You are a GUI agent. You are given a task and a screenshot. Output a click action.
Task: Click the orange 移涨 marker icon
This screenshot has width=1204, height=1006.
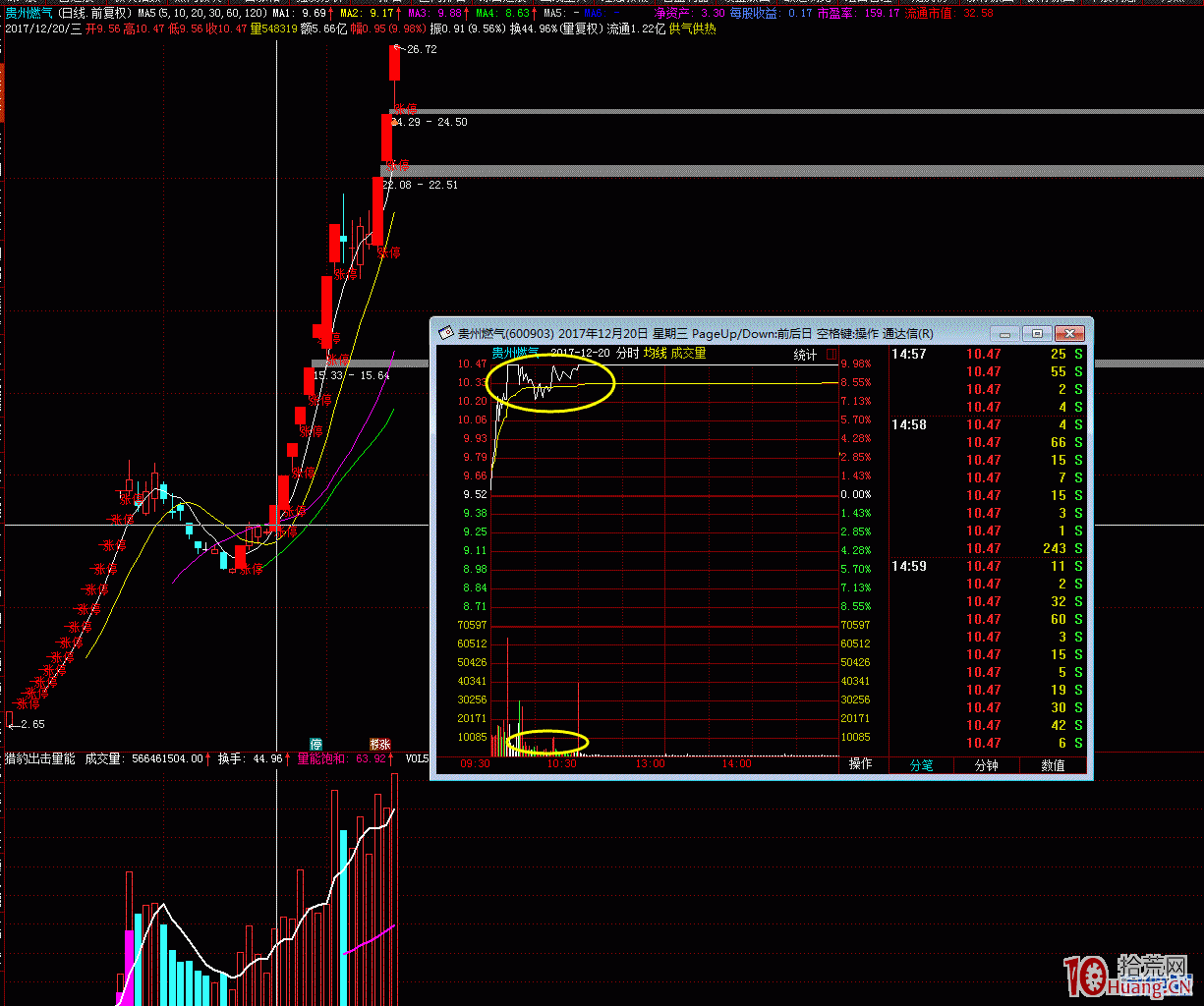click(x=379, y=744)
